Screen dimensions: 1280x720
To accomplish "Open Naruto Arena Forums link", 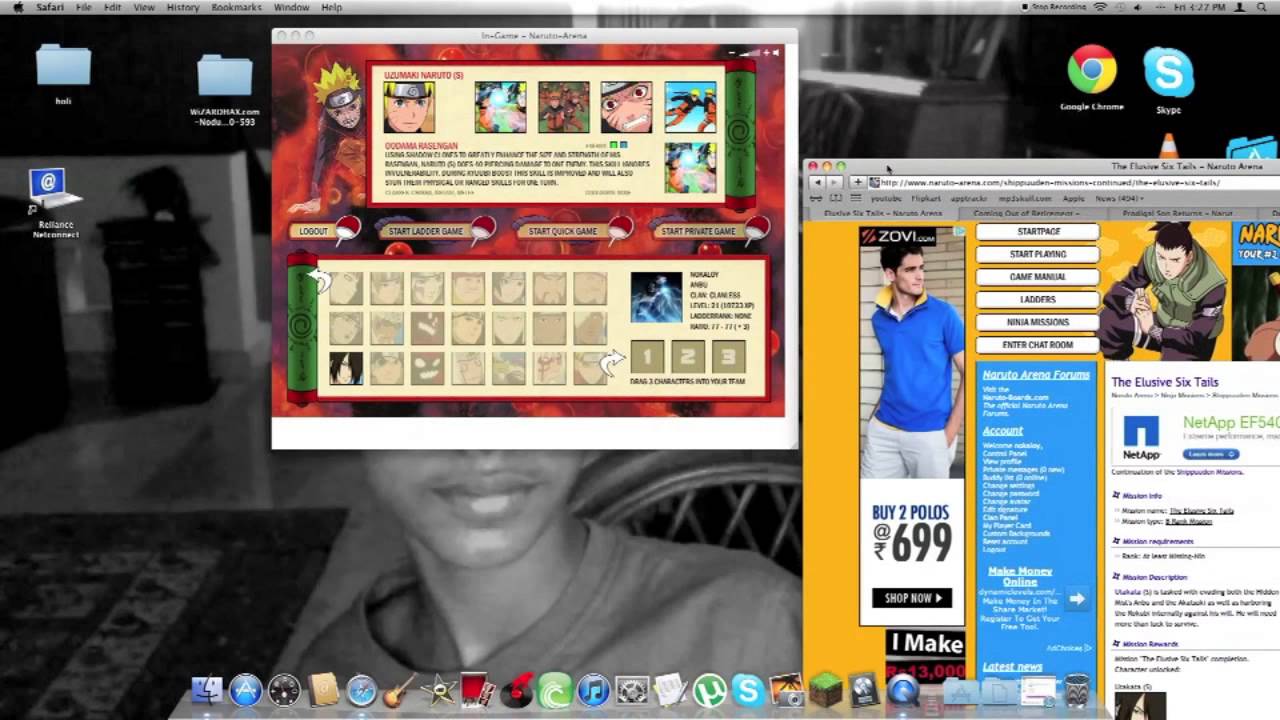I will (x=1036, y=375).
